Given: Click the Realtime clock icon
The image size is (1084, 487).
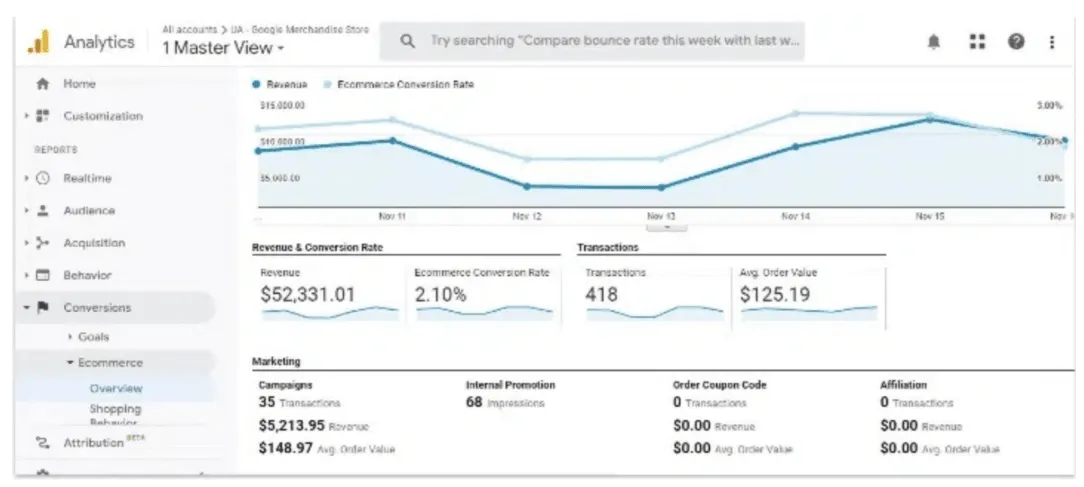Looking at the screenshot, I should [43, 178].
